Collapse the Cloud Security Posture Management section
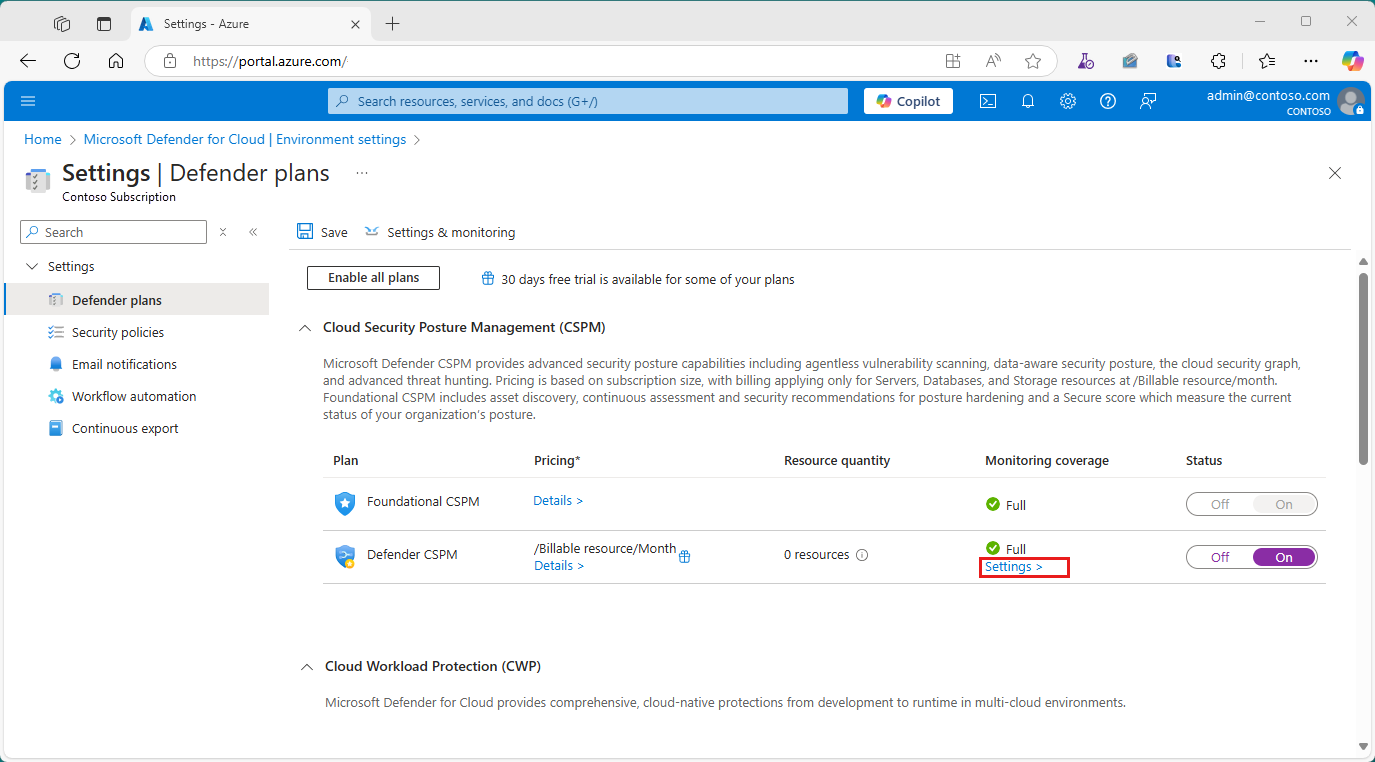 (x=305, y=328)
